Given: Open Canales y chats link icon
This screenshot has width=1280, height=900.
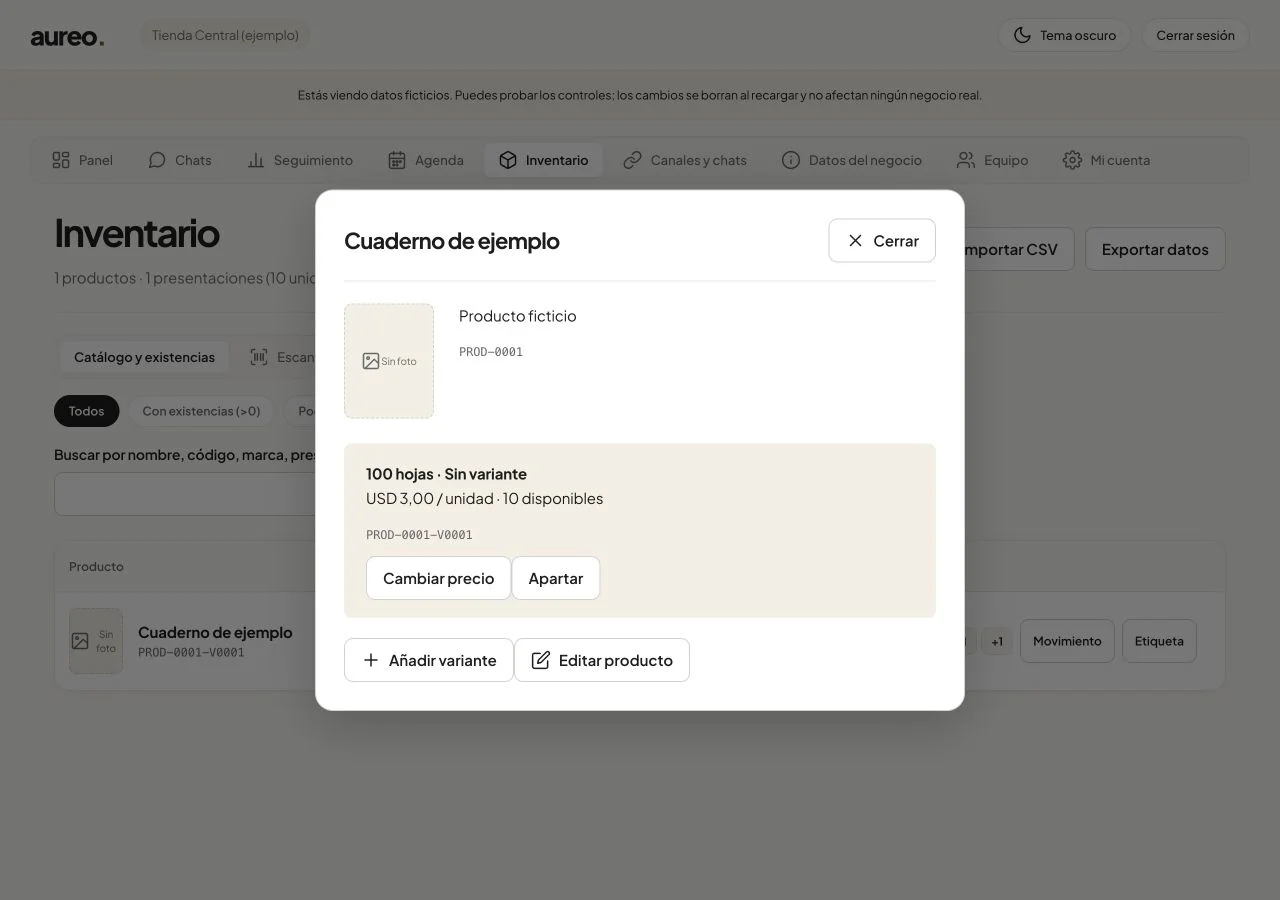Looking at the screenshot, I should pyautogui.click(x=632, y=160).
